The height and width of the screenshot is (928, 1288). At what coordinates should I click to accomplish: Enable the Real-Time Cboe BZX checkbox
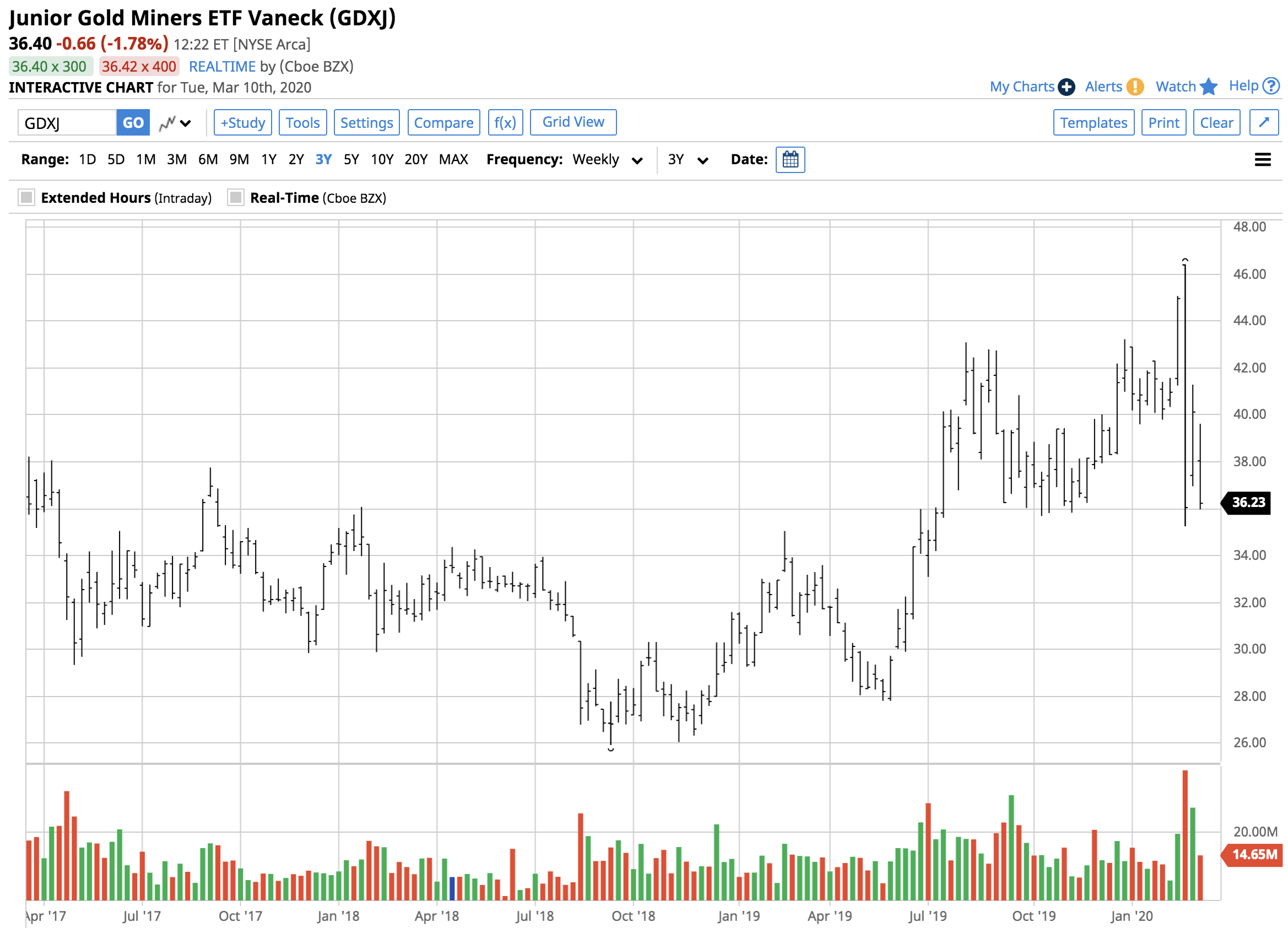pos(235,198)
